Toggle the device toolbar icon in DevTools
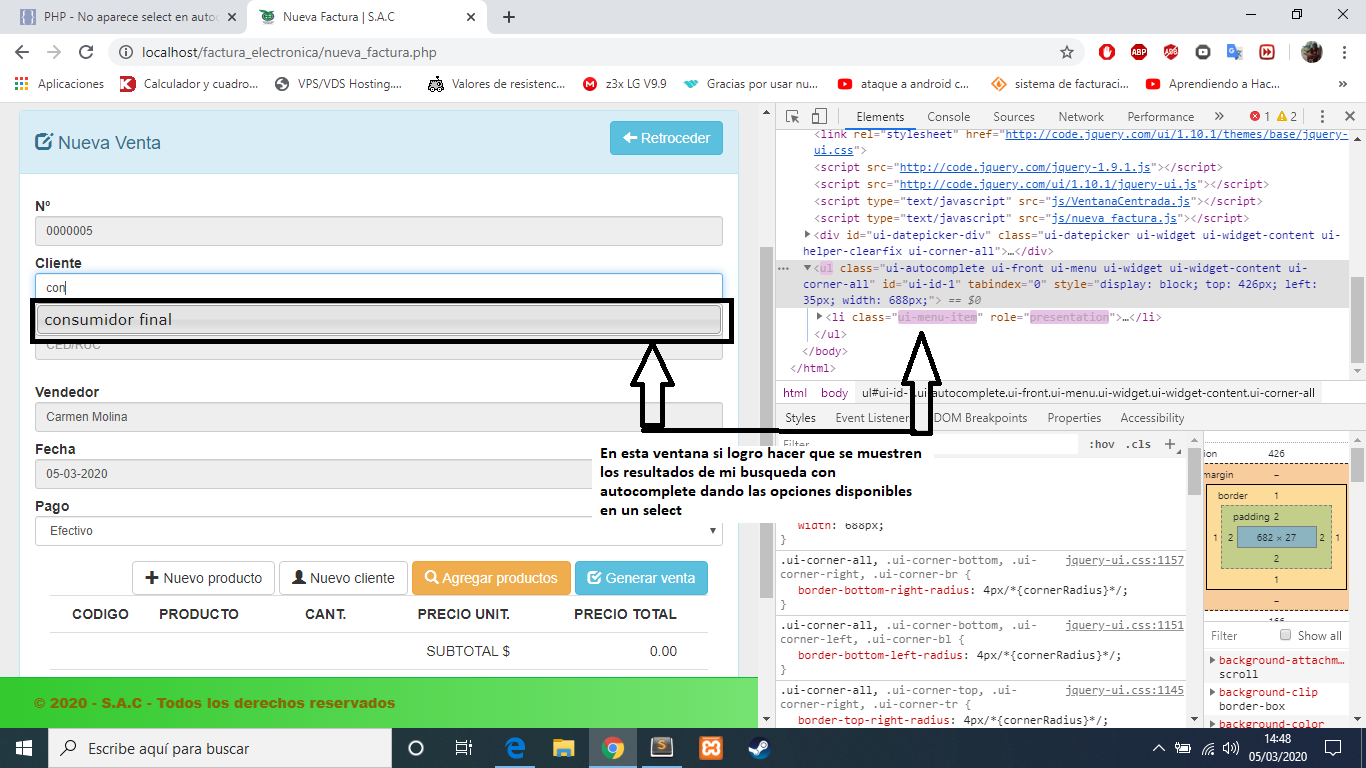Image resolution: width=1366 pixels, height=768 pixels. coord(819,116)
